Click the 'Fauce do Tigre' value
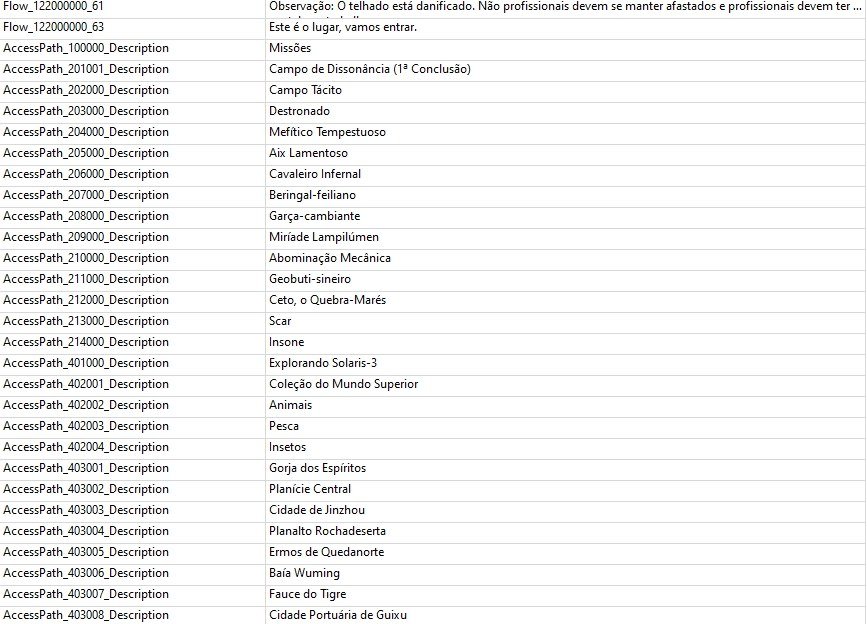Viewport: 867px width, 624px height. pyautogui.click(x=565, y=595)
